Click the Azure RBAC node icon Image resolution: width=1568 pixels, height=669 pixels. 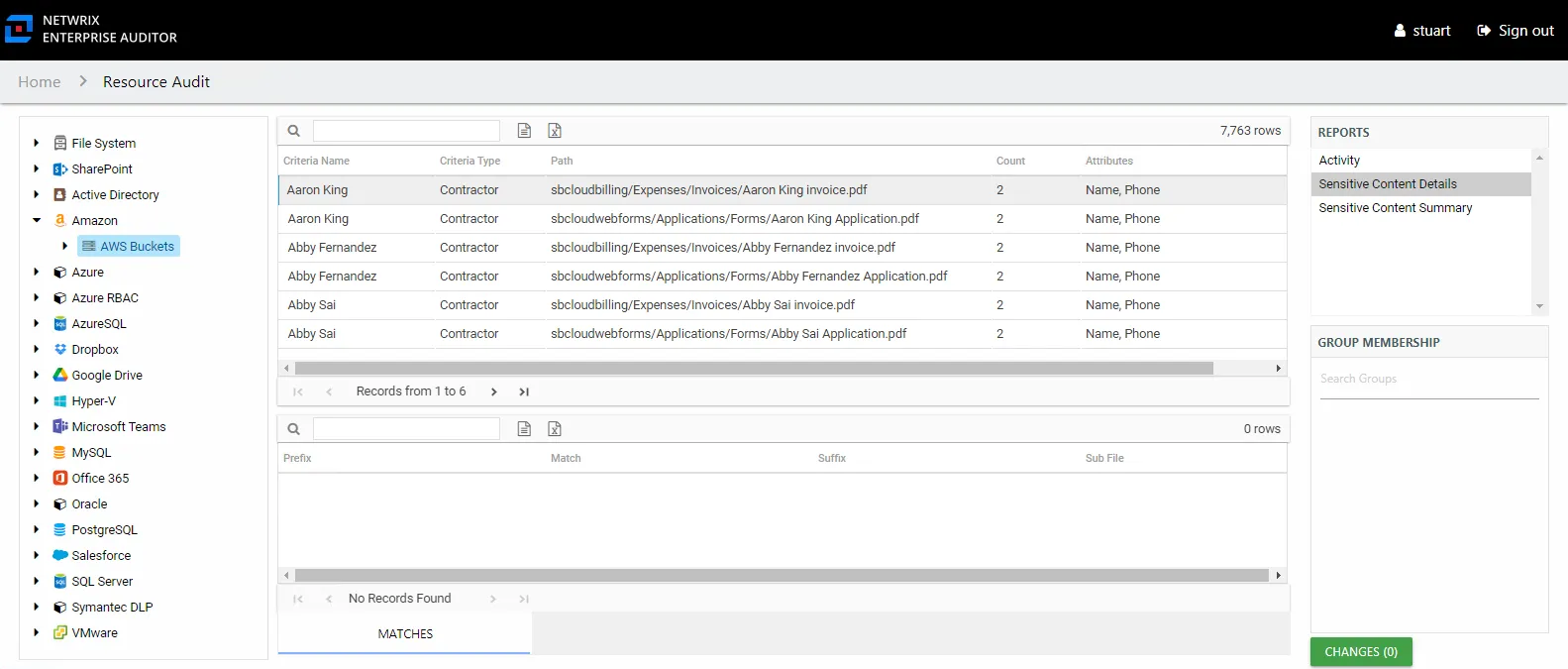(x=60, y=297)
